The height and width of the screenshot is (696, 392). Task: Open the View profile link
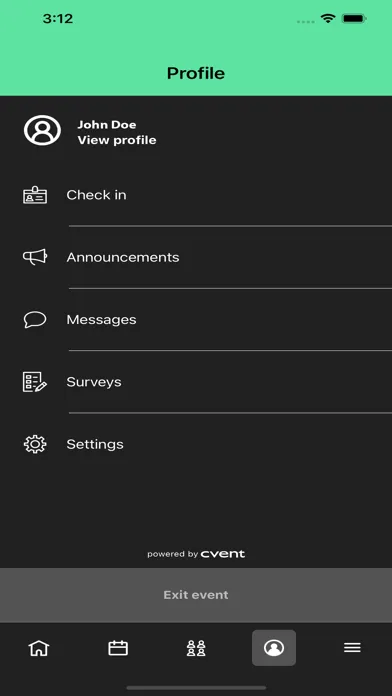click(x=117, y=140)
